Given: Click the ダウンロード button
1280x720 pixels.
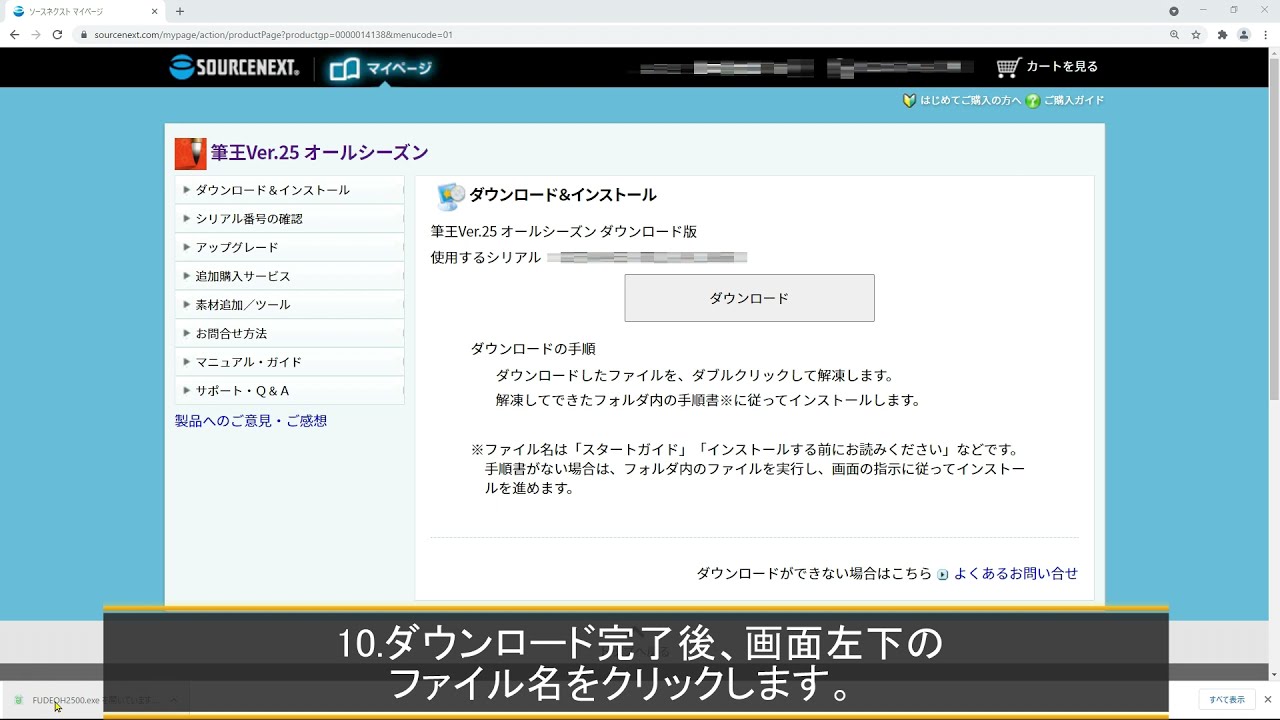Looking at the screenshot, I should click(749, 298).
